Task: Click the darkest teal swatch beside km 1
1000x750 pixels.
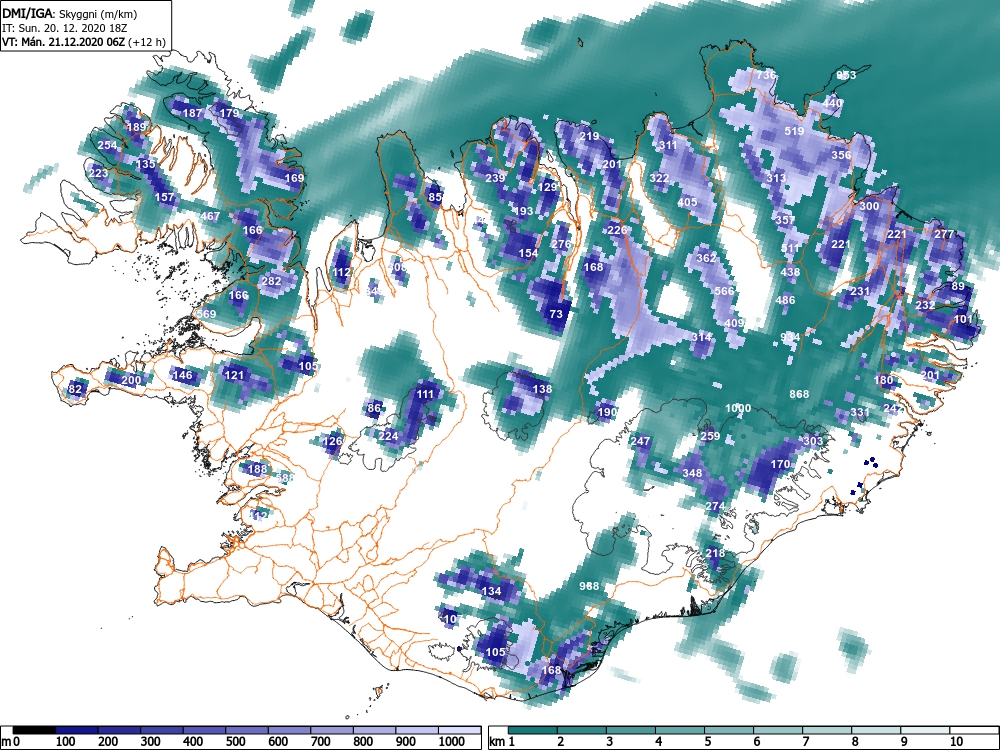Action: click(x=533, y=730)
